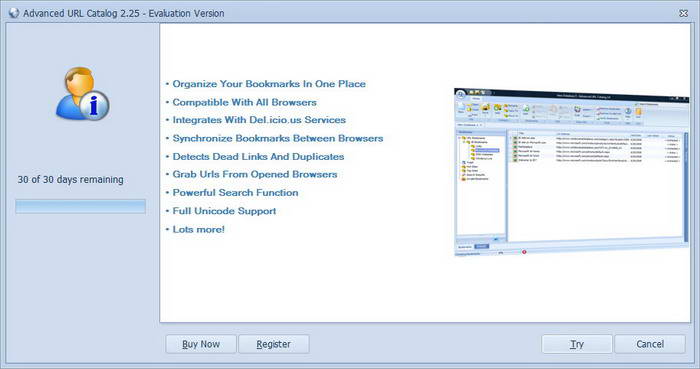Image resolution: width=700 pixels, height=369 pixels.
Task: Select '30 of 30 days remaining' text
Action: 71,179
